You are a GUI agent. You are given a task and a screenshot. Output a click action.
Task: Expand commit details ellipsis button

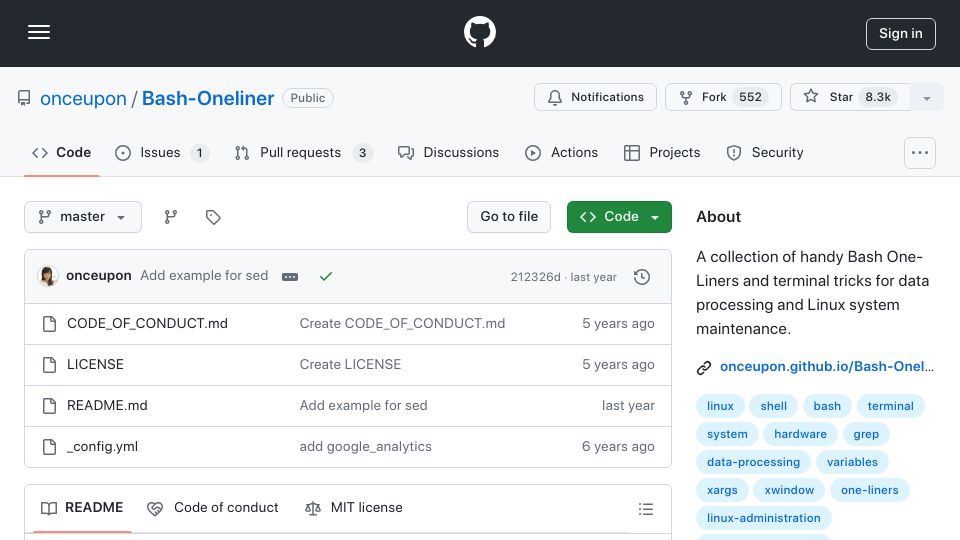pos(290,277)
